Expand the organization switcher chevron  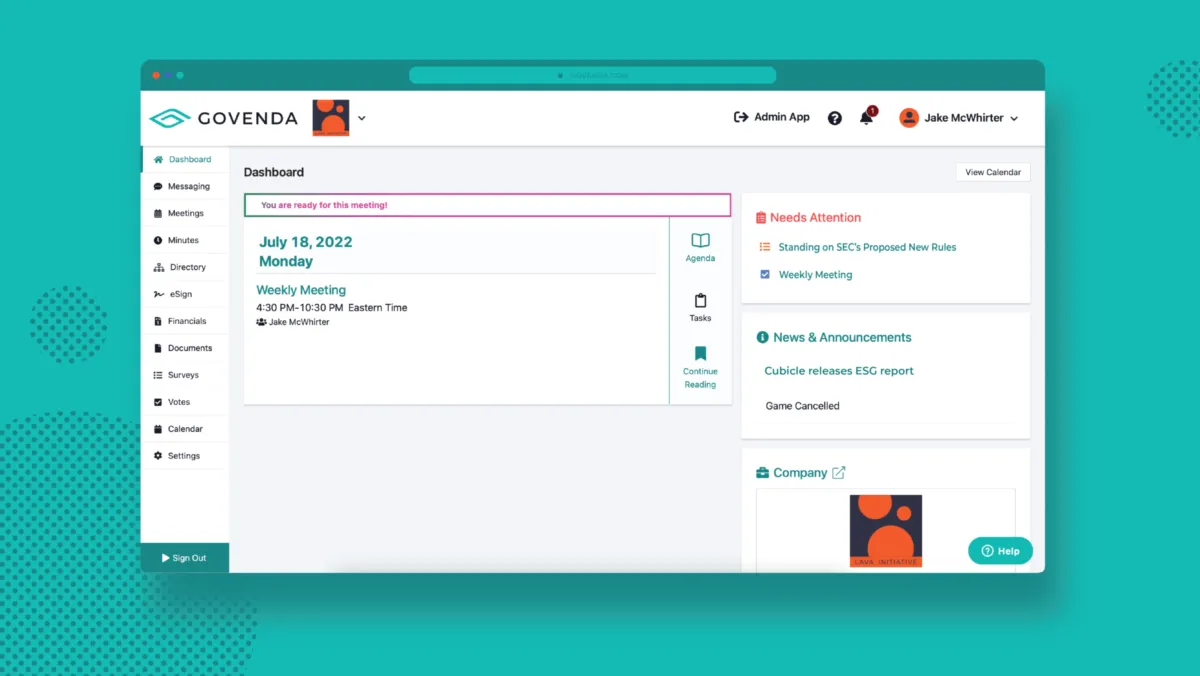pos(362,118)
